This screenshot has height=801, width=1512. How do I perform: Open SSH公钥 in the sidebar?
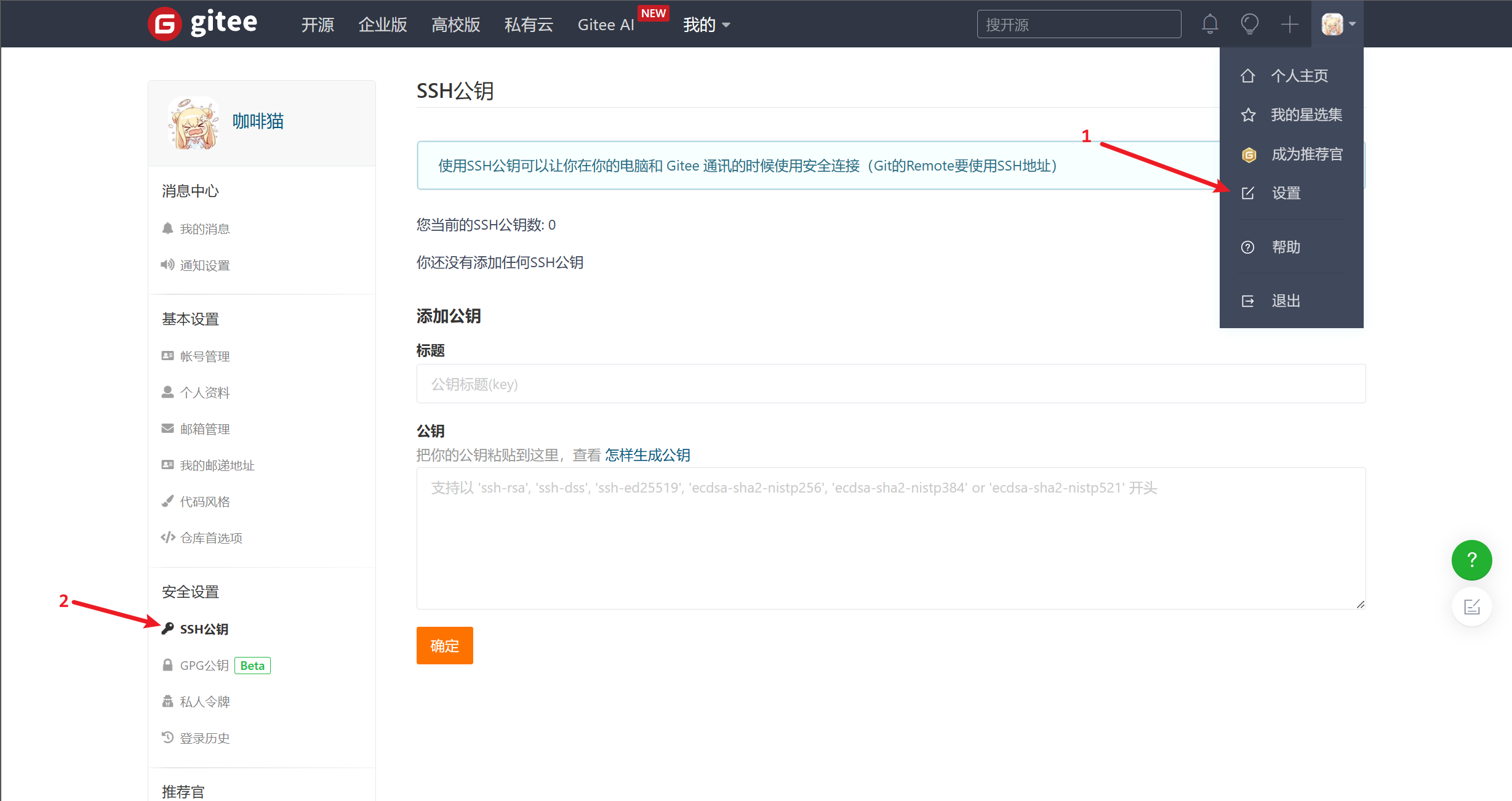coord(204,629)
